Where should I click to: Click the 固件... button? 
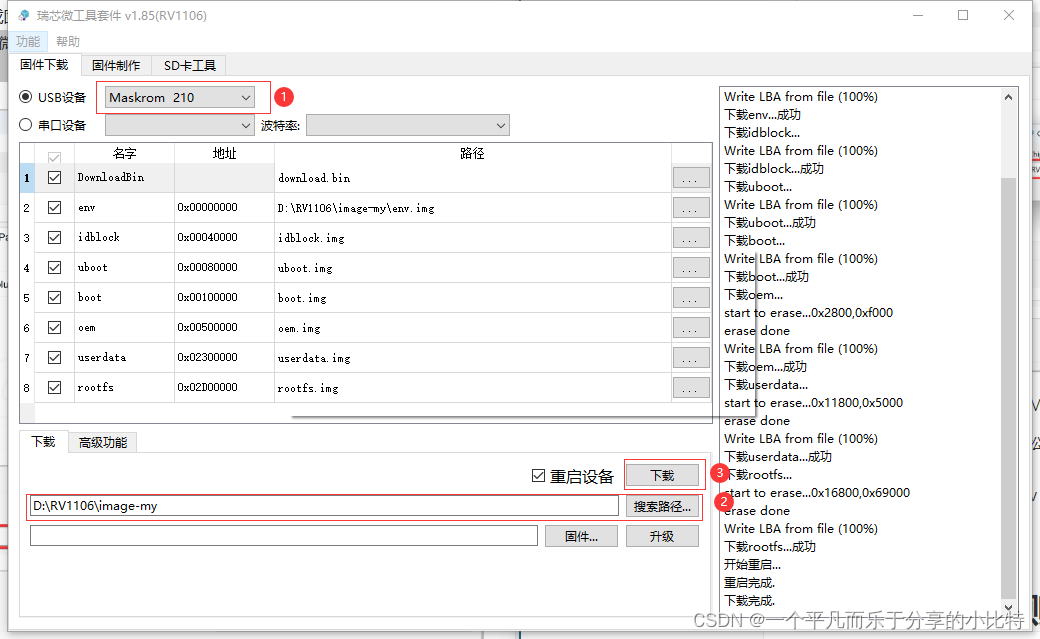[581, 536]
